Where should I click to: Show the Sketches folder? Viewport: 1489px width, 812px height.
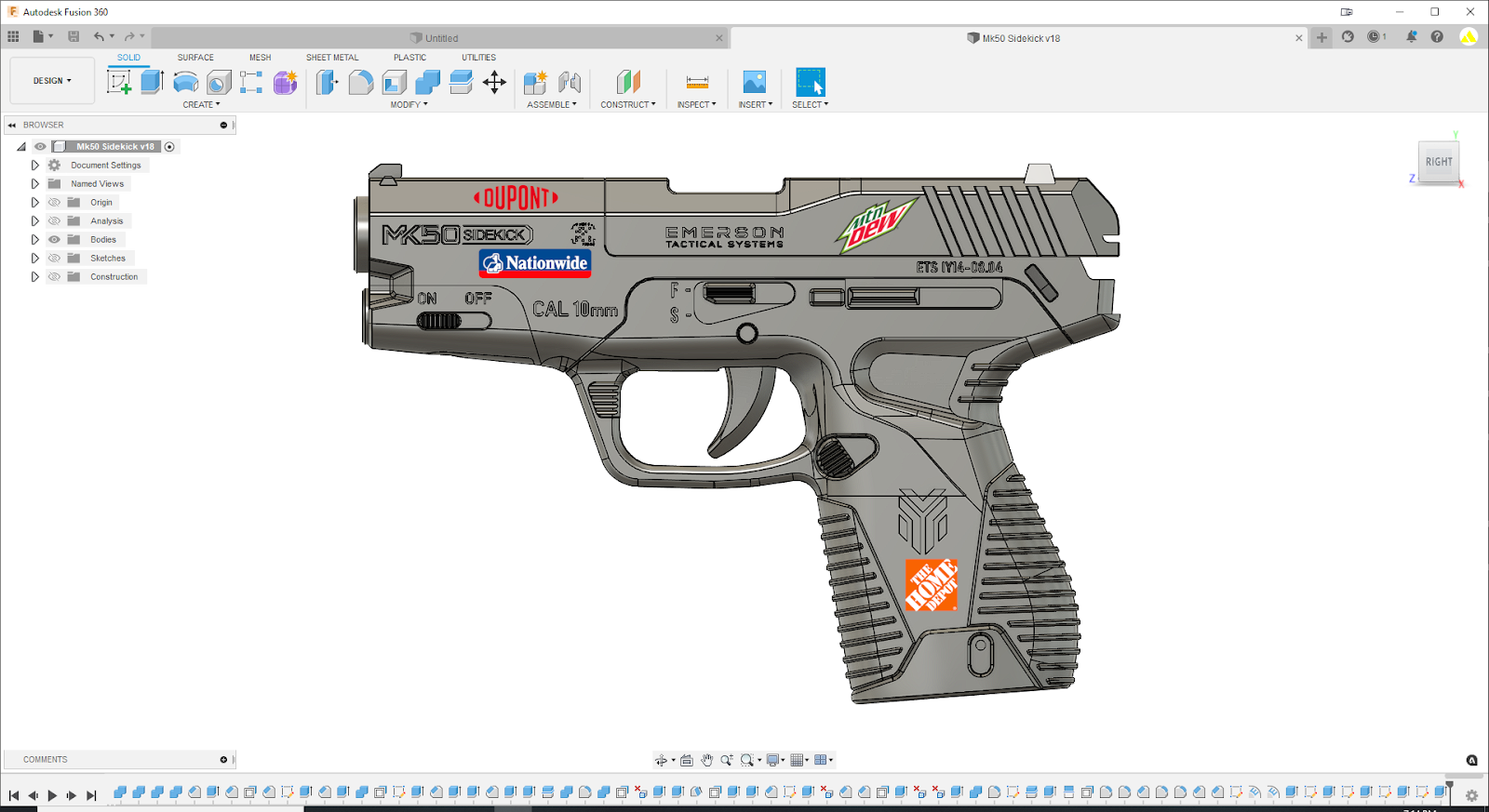pos(54,258)
